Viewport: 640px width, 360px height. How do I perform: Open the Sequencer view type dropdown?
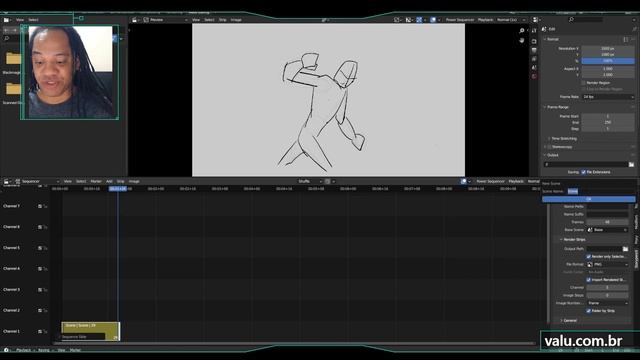38,181
